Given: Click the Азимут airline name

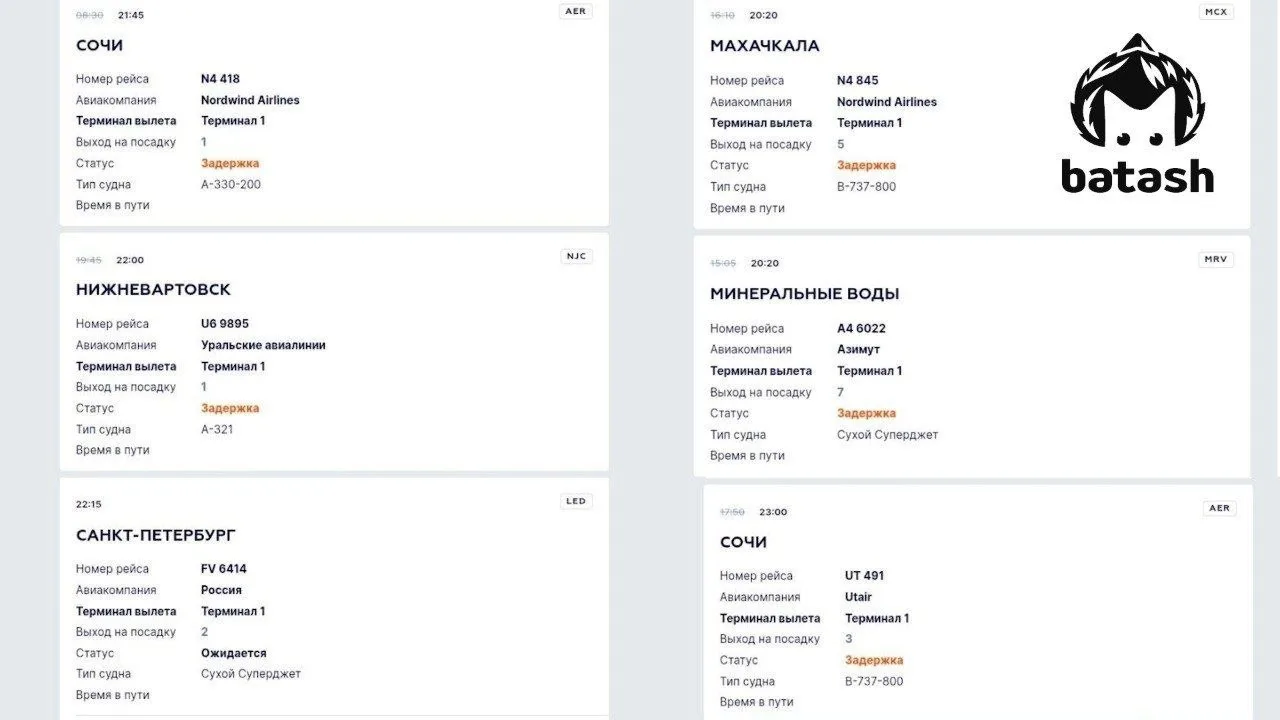Looking at the screenshot, I should pyautogui.click(x=858, y=350).
